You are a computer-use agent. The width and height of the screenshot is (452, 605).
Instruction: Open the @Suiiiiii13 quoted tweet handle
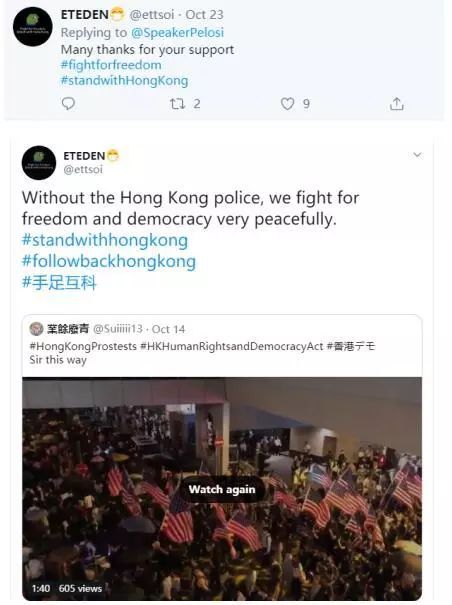(x=118, y=329)
